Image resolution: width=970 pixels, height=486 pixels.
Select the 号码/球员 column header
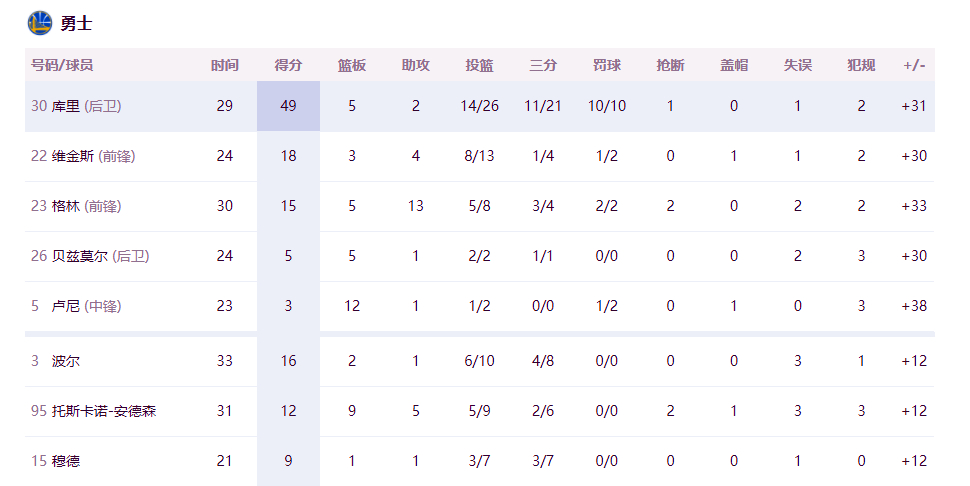[62, 65]
